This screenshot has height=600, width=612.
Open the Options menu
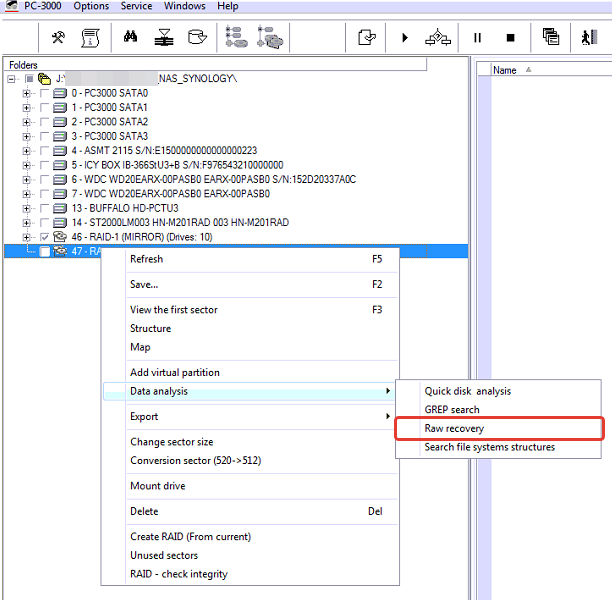click(91, 6)
